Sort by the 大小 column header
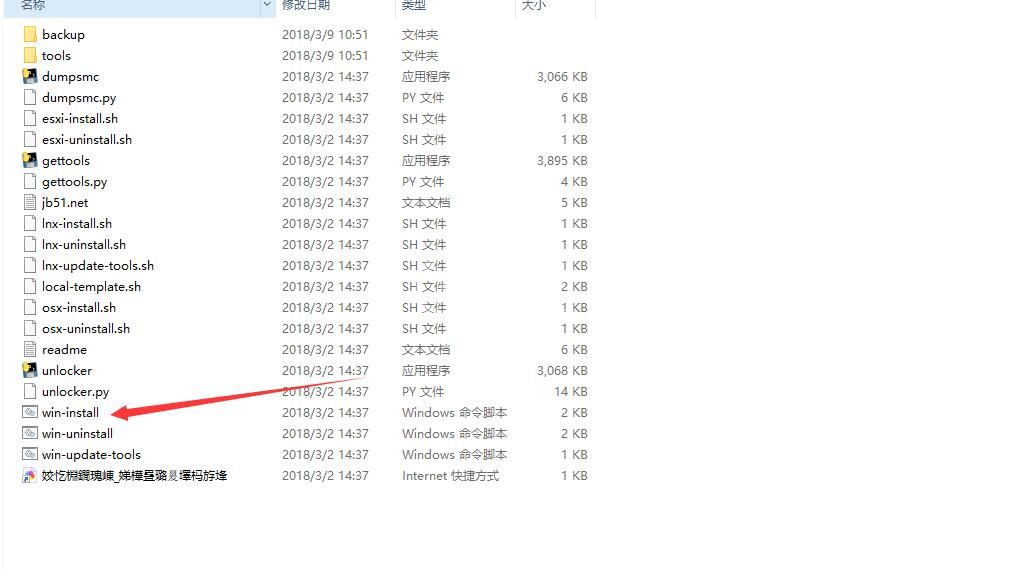The height and width of the screenshot is (570, 1022). pos(534,5)
